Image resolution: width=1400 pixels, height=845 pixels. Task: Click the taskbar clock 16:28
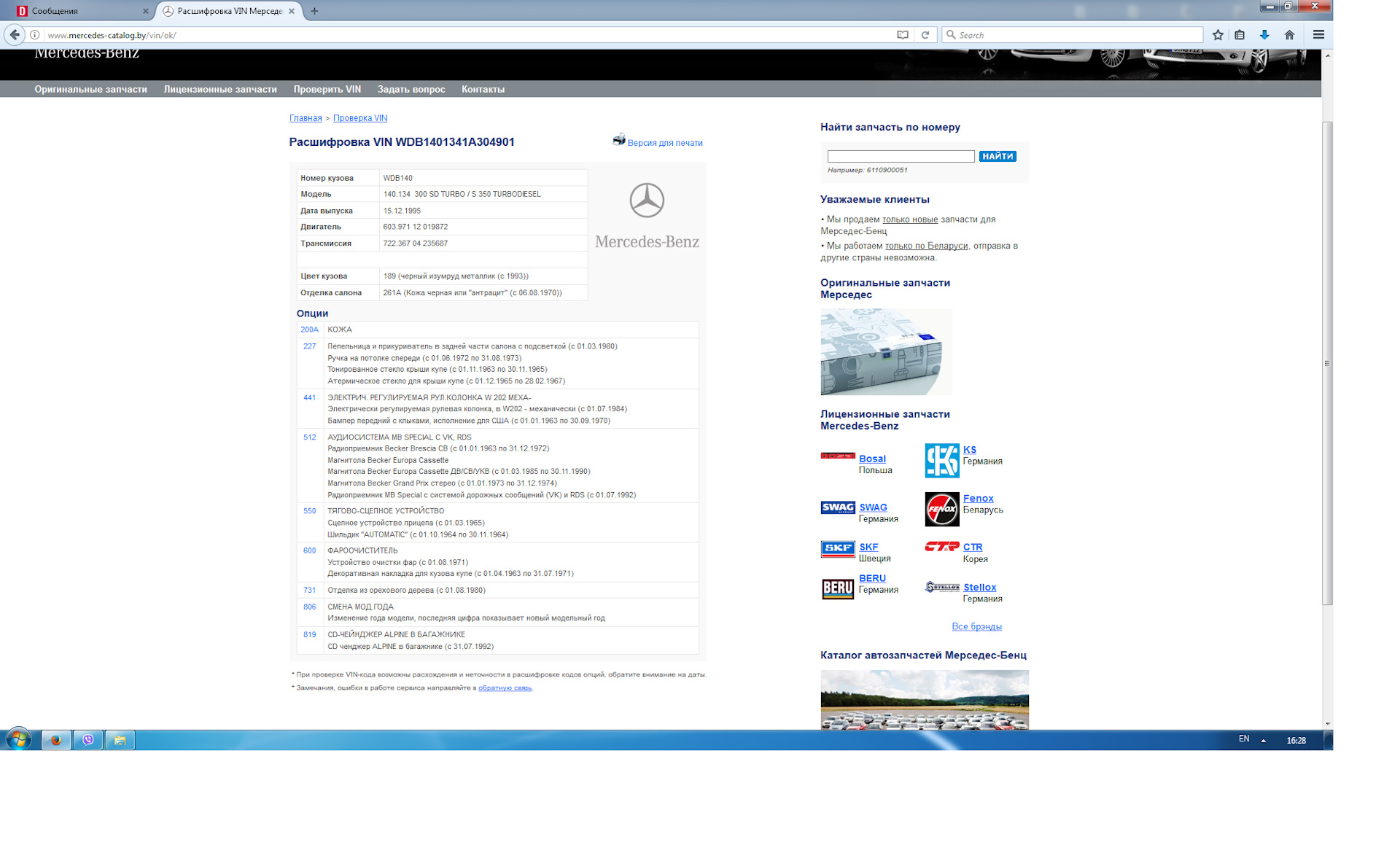[x=1296, y=740]
